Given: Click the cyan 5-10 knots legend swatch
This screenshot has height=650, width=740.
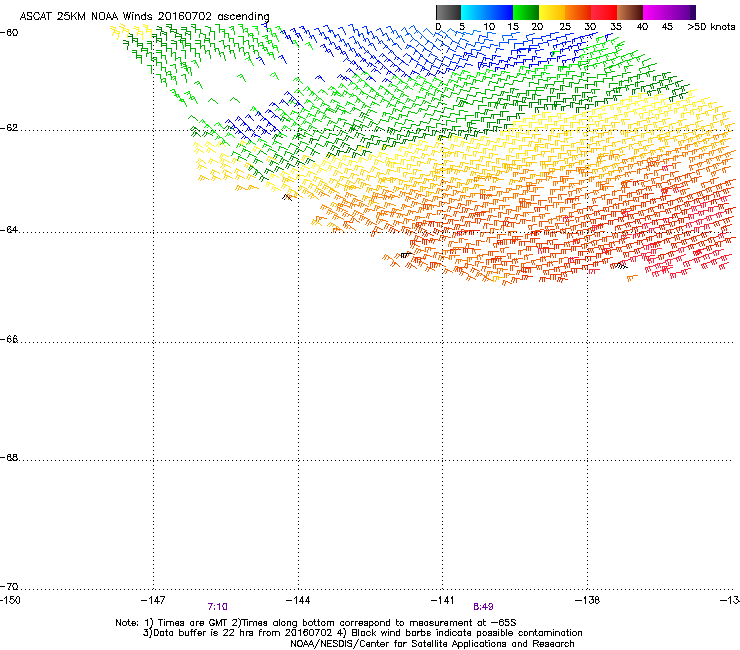Looking at the screenshot, I should [x=474, y=12].
